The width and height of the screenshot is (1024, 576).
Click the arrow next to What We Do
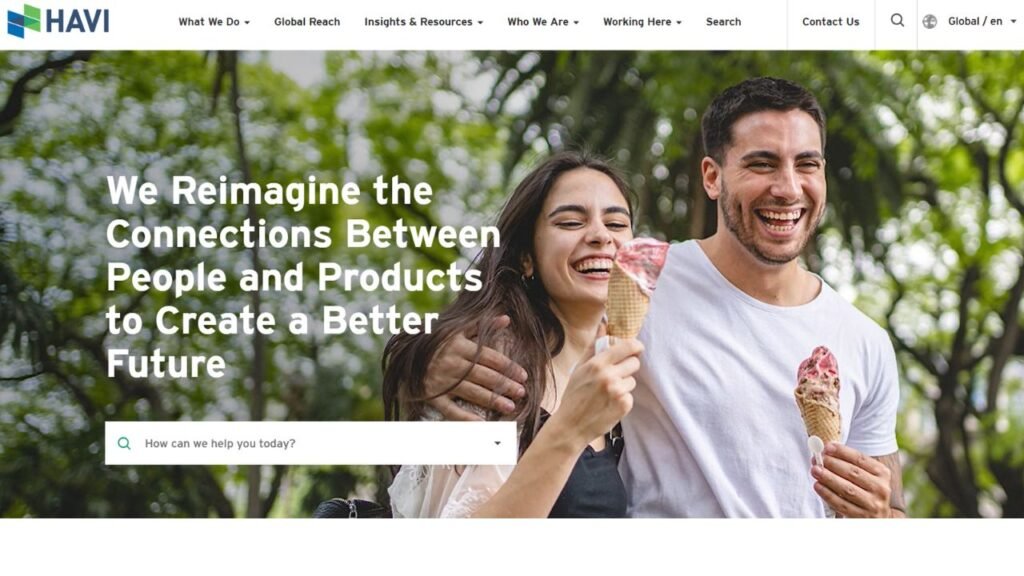click(247, 22)
